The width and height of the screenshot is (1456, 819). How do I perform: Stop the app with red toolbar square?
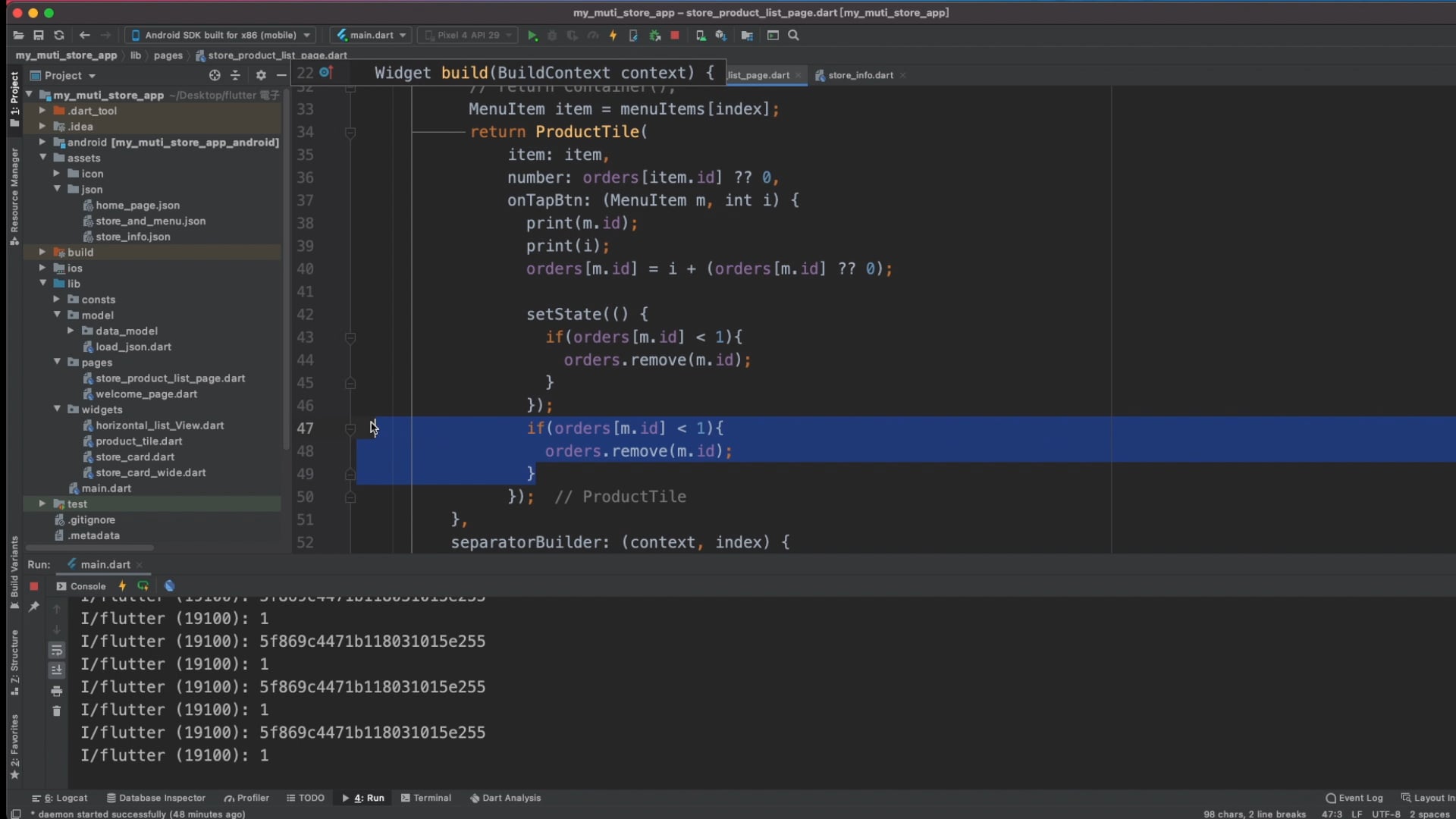(x=675, y=36)
